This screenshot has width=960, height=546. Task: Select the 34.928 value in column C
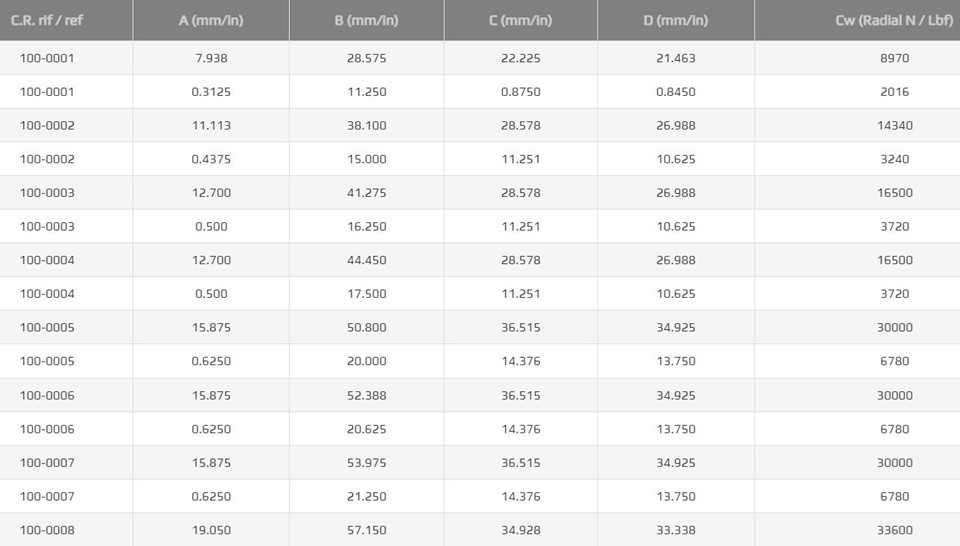click(520, 530)
